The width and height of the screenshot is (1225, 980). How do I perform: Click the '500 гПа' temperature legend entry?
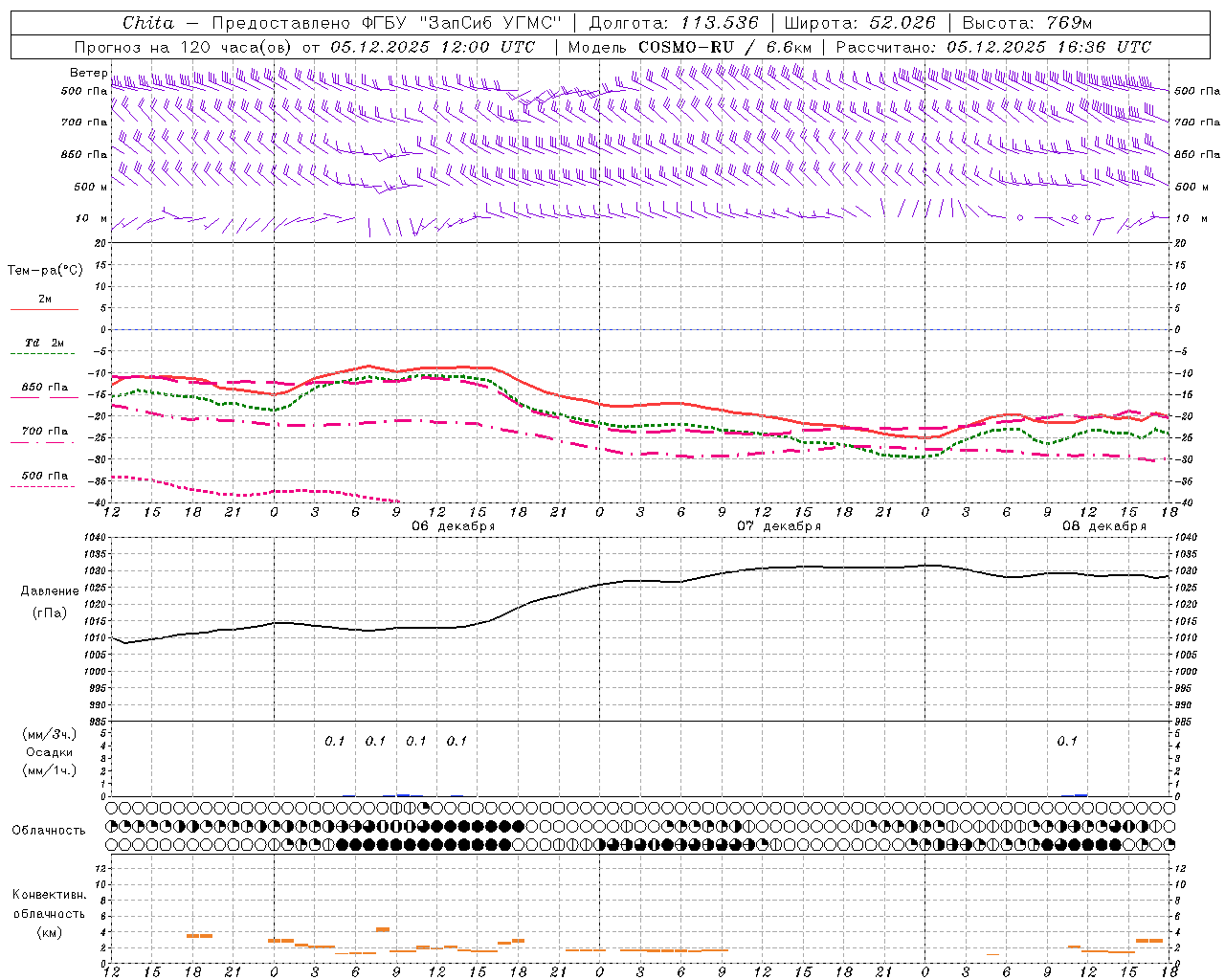45,476
